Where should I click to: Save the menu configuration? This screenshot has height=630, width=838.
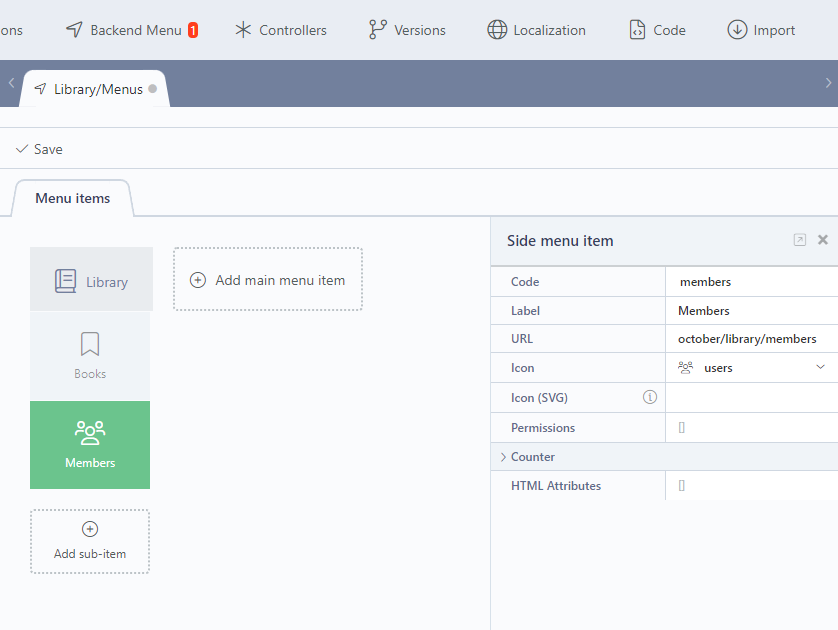39,149
